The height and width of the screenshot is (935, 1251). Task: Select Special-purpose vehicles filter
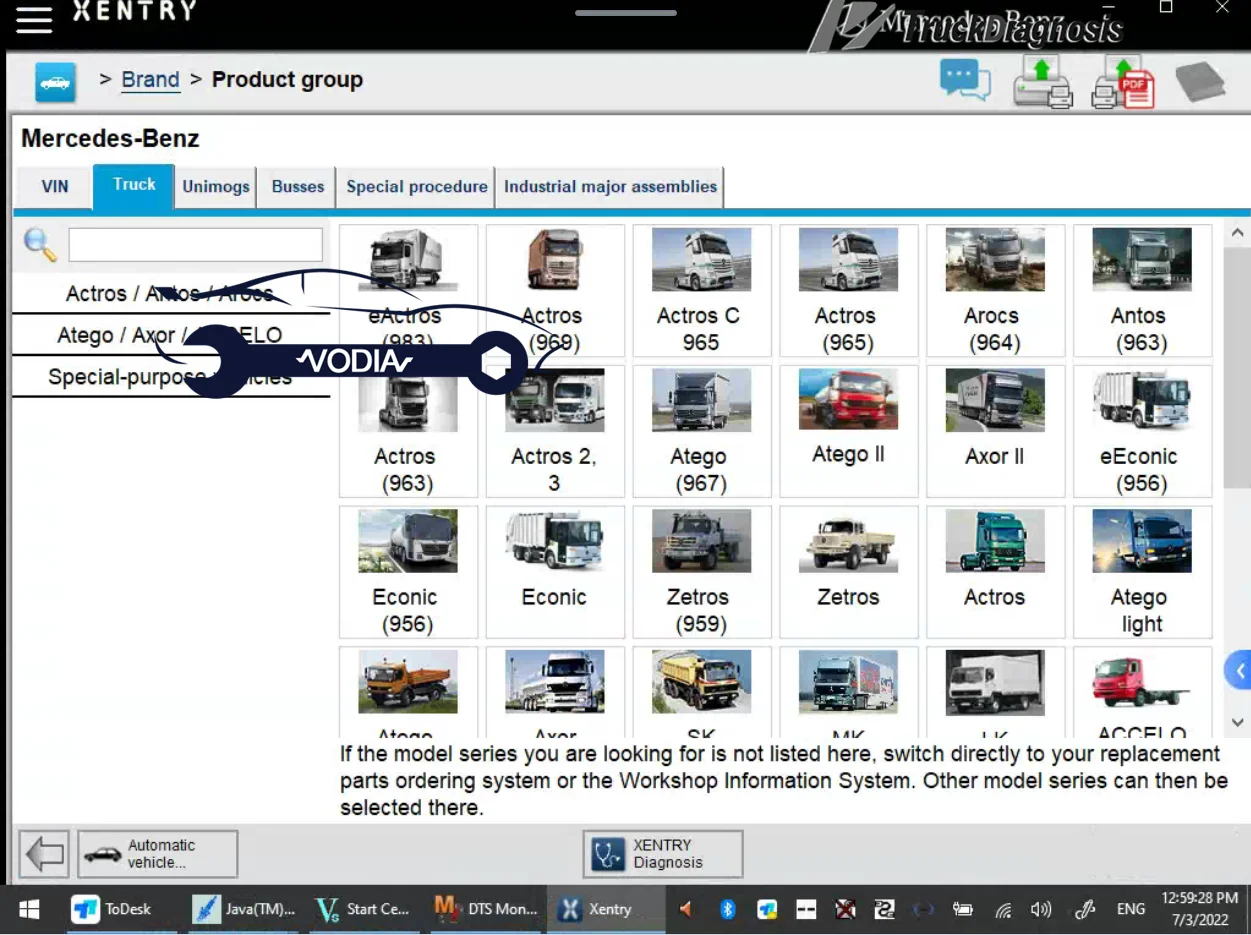(x=170, y=377)
